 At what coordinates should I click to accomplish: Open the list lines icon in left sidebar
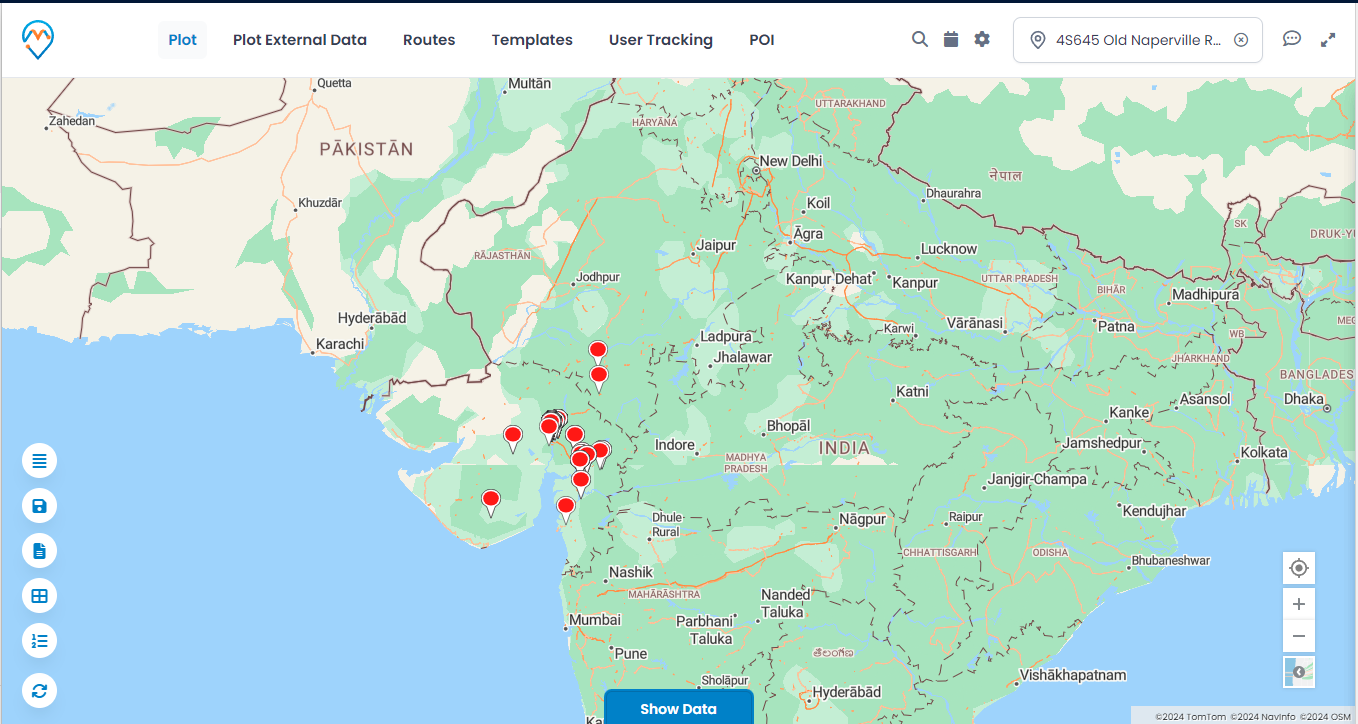pyautogui.click(x=39, y=461)
